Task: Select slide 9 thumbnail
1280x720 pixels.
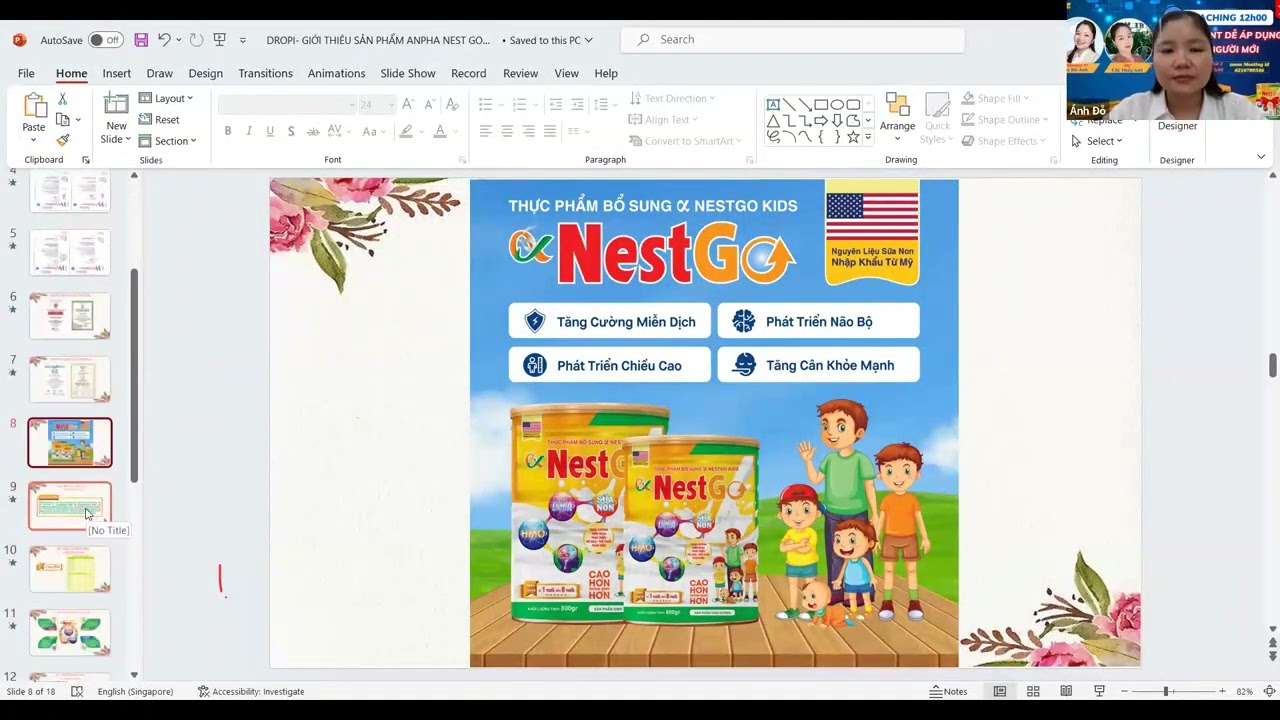Action: pos(70,506)
